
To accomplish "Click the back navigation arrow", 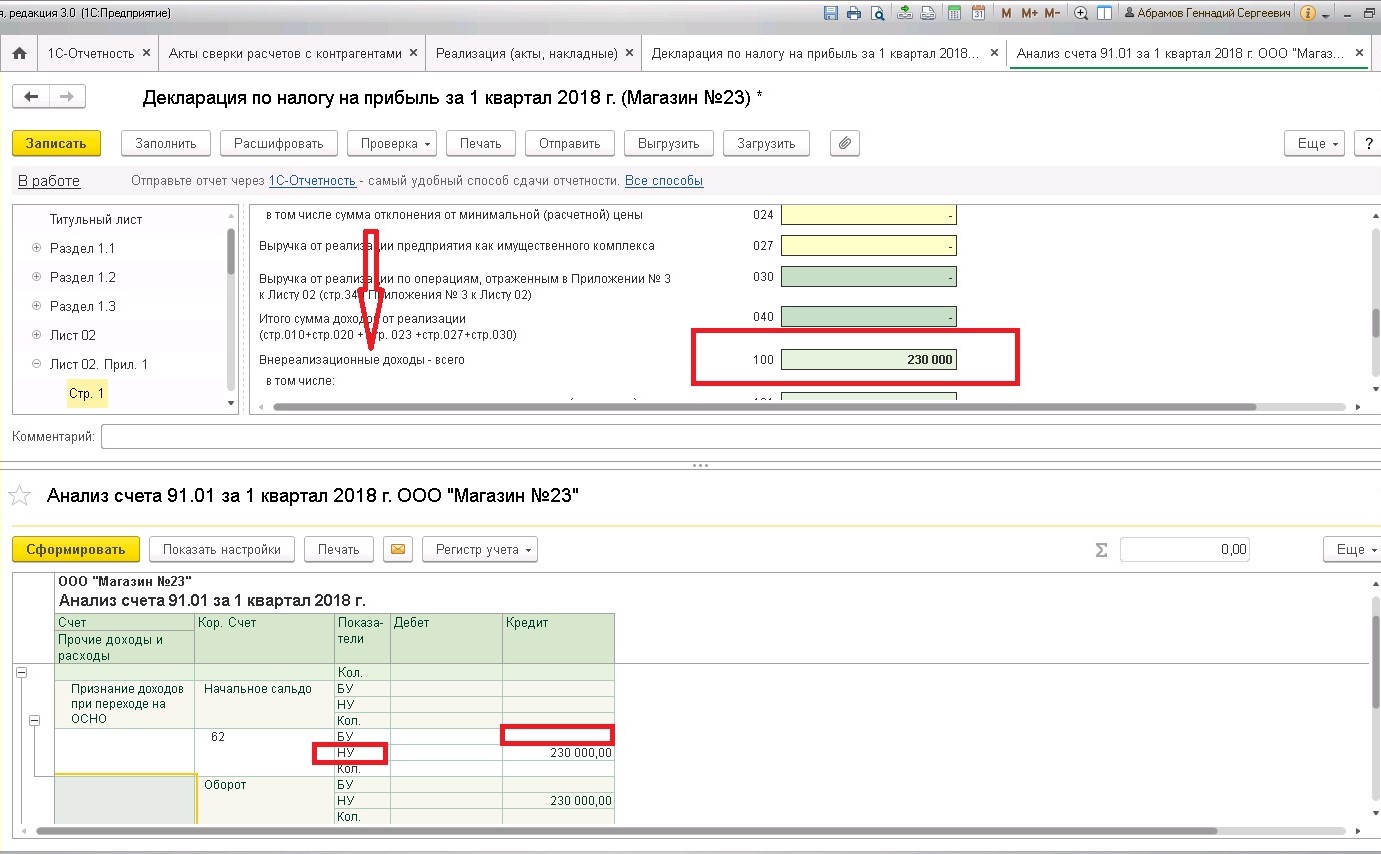I will [30, 97].
